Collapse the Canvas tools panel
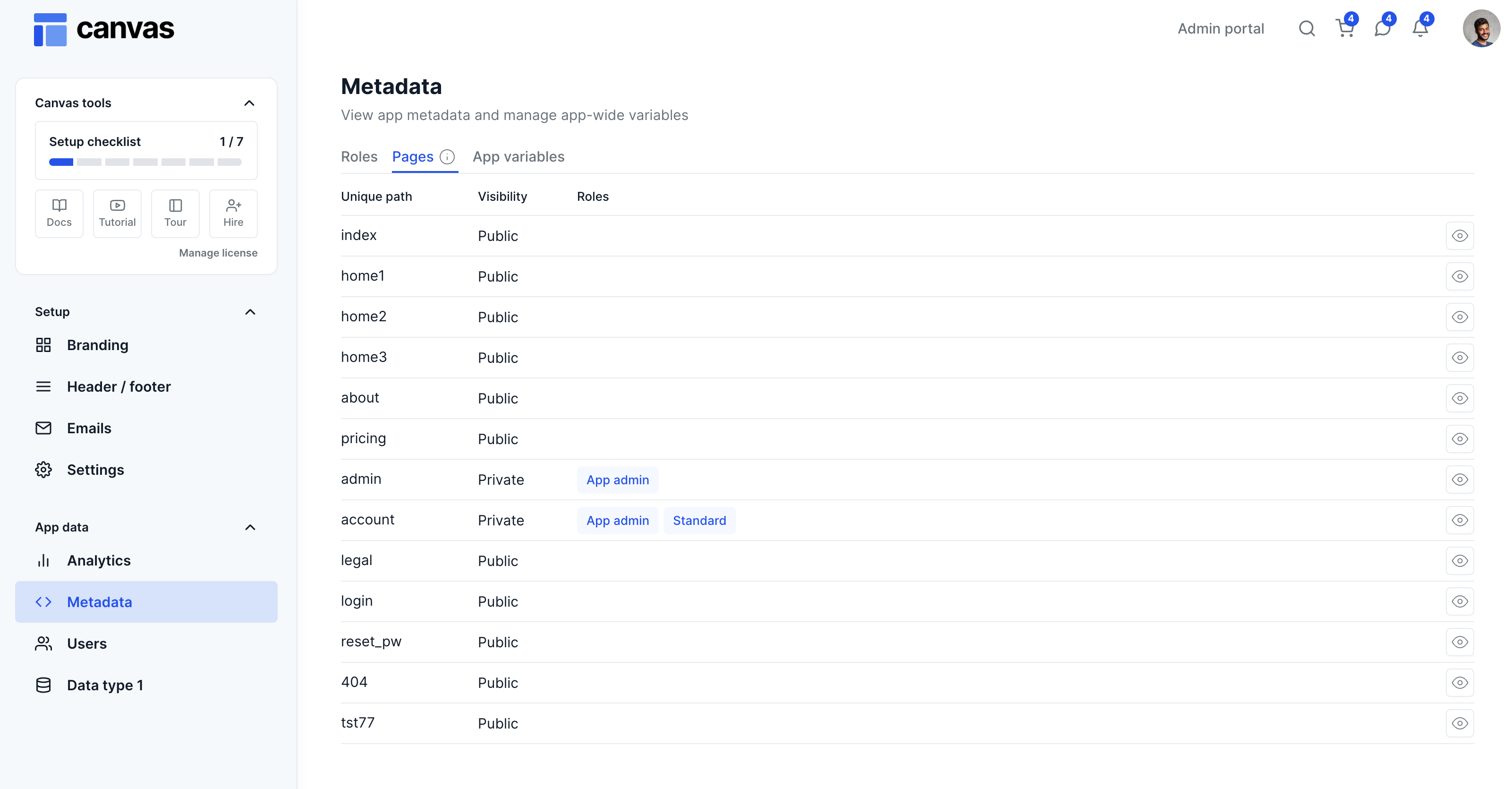 pos(249,103)
